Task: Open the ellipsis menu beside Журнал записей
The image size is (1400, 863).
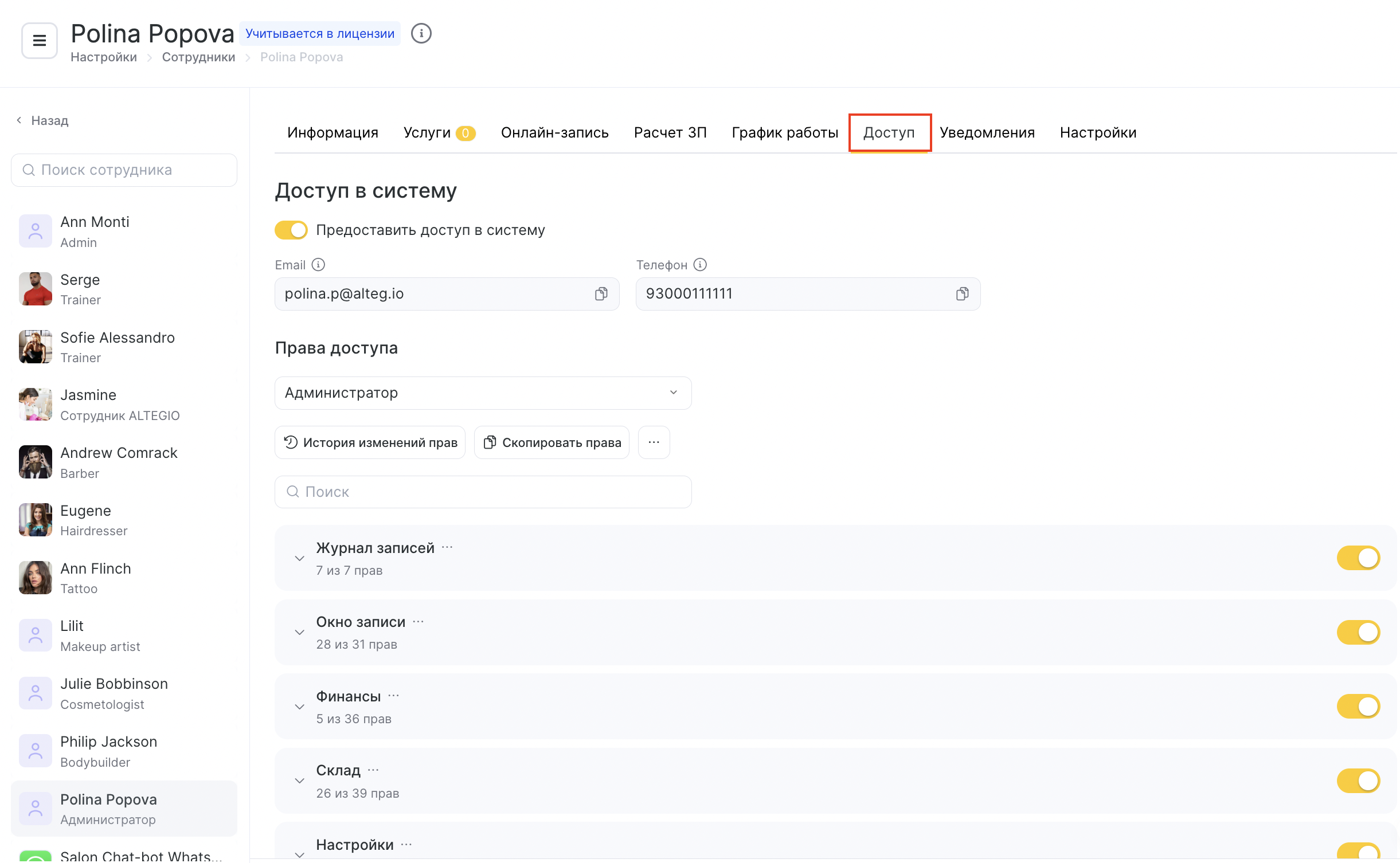Action: coord(448,548)
